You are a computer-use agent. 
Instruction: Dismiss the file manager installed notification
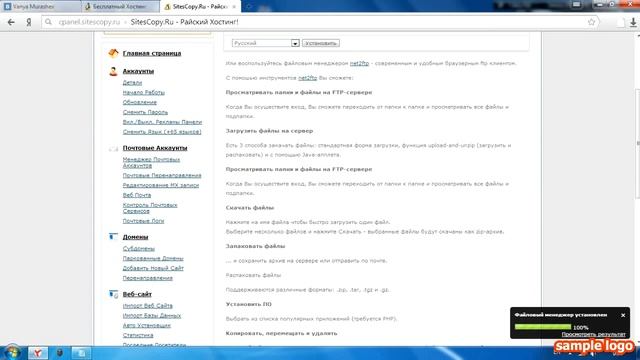(623, 315)
